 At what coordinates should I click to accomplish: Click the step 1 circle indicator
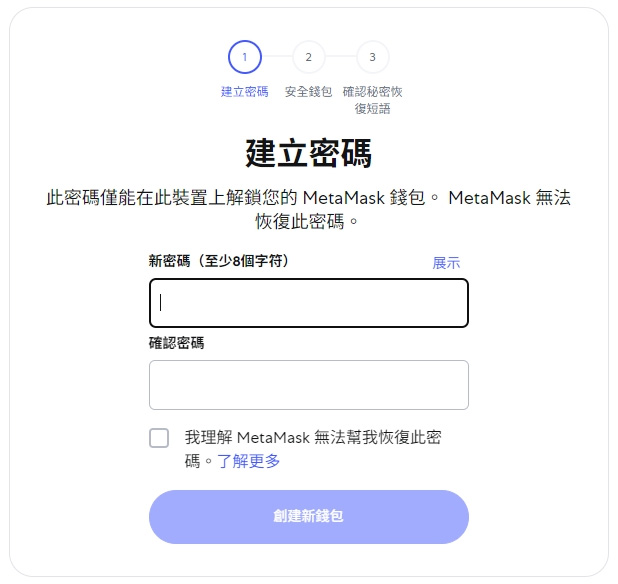click(x=245, y=57)
